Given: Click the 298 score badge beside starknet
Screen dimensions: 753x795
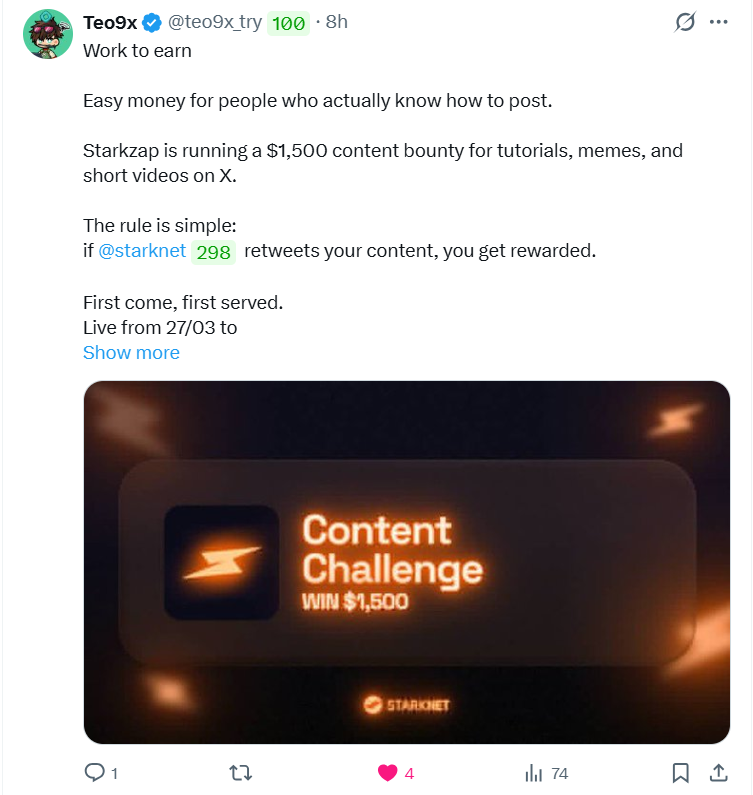Looking at the screenshot, I should click(x=213, y=252).
